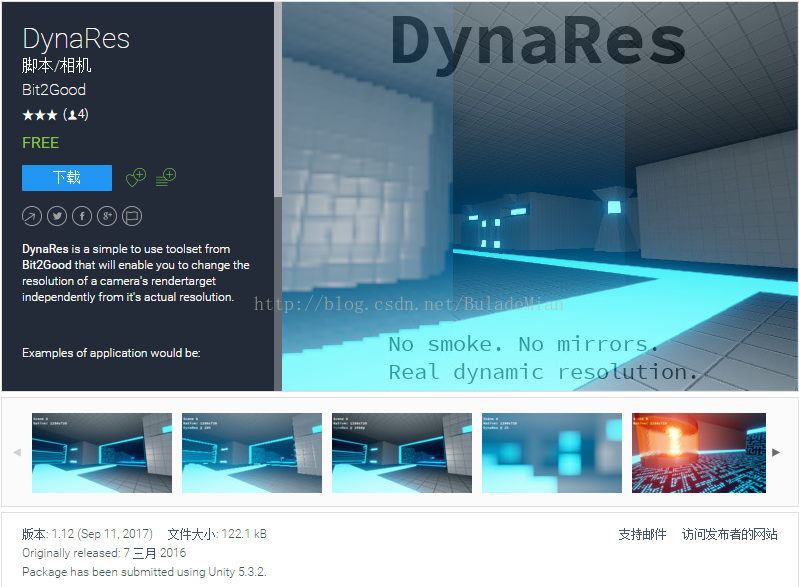Select the red fire scene thumbnail
This screenshot has width=799, height=587.
(x=699, y=453)
